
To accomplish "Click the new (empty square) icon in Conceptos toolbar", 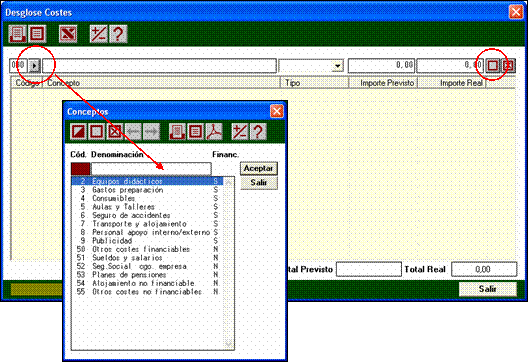I will (97, 131).
